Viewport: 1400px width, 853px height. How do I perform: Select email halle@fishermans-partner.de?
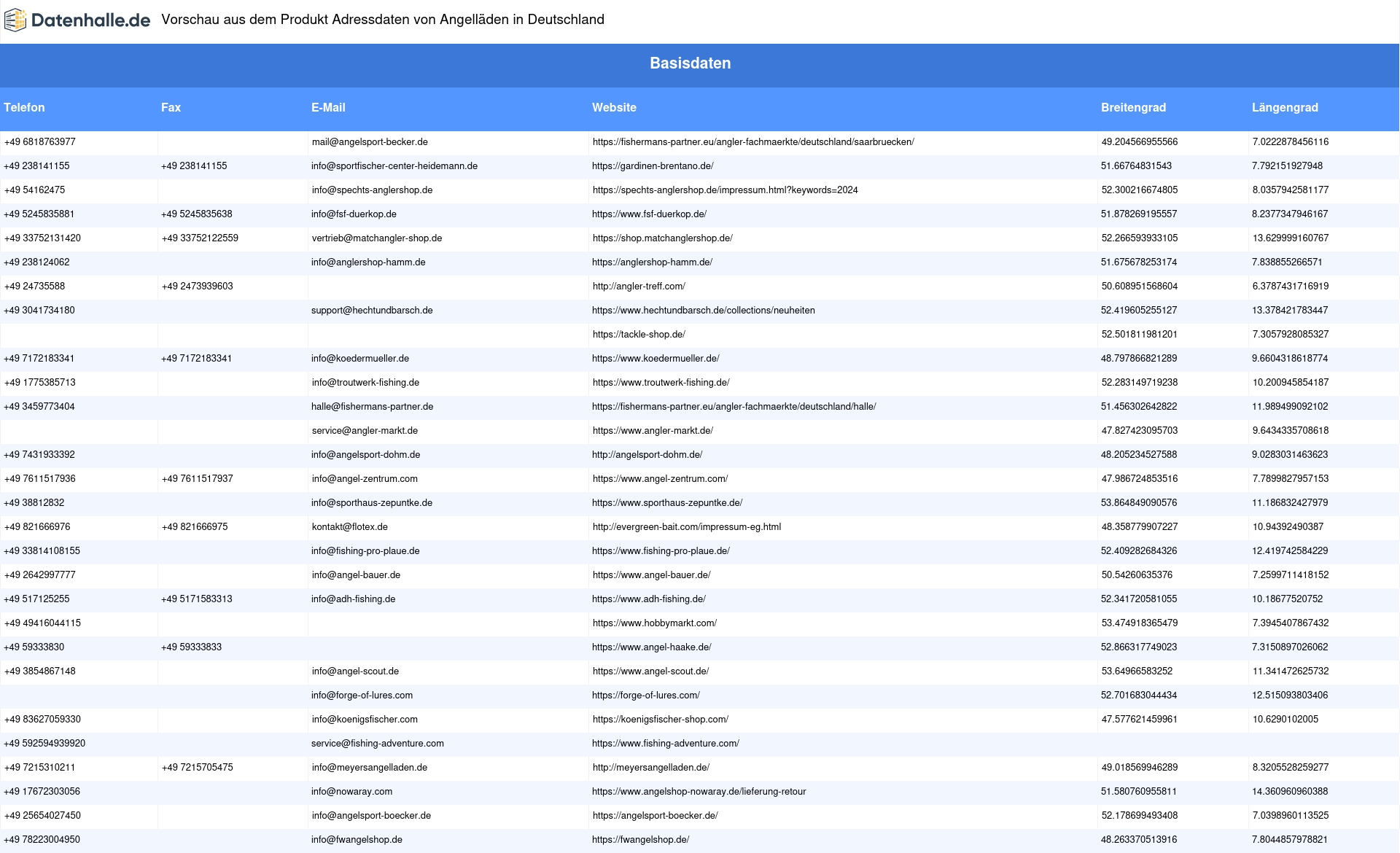(x=372, y=407)
